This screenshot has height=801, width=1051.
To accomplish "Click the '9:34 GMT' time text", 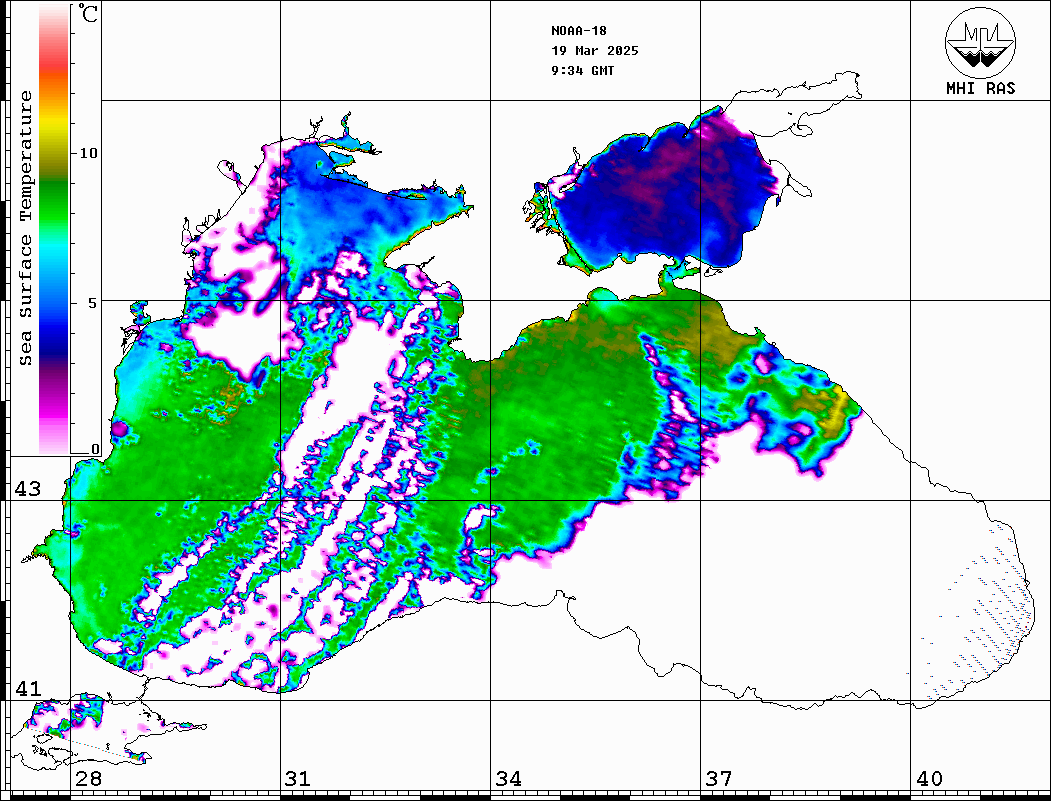I will pyautogui.click(x=582, y=71).
